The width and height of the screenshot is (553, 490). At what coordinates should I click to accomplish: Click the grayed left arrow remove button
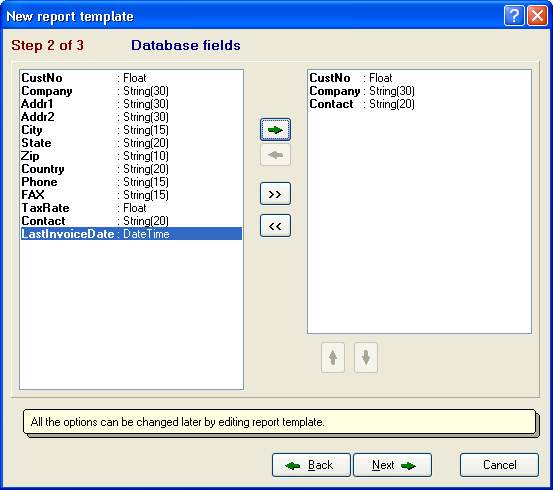(x=275, y=155)
